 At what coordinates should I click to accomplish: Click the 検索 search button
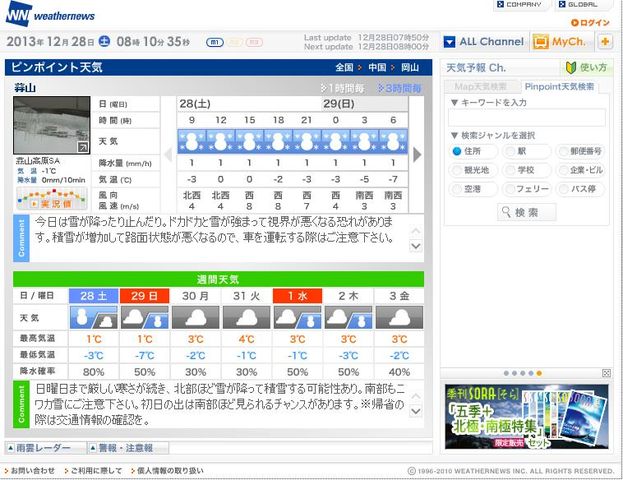pos(526,212)
